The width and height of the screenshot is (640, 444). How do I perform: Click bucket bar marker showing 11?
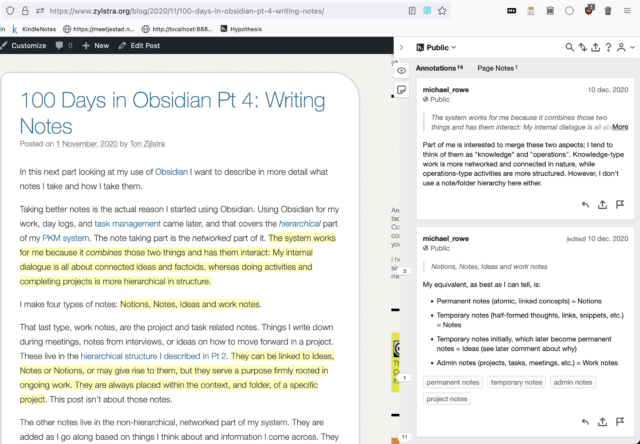404,437
